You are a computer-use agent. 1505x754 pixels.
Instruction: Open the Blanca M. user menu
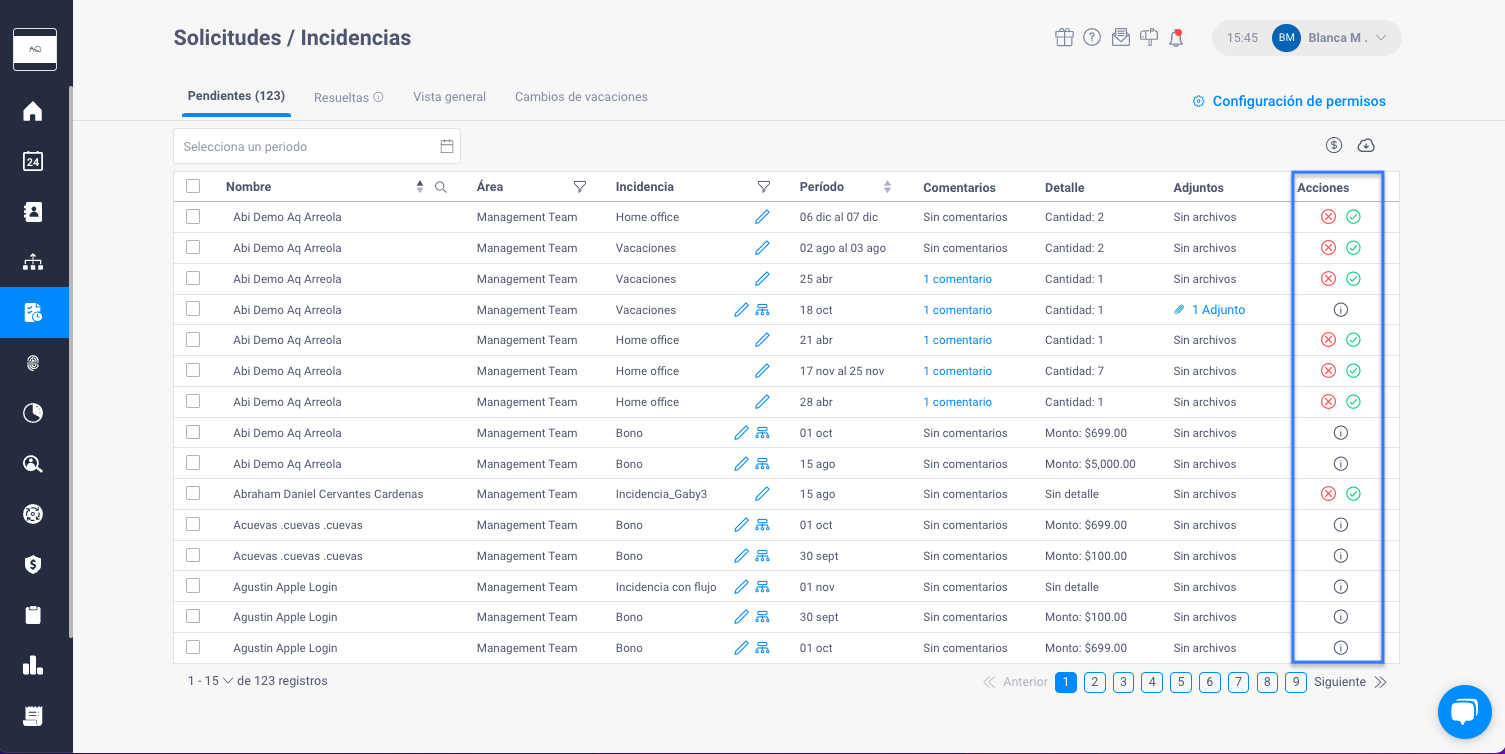click(x=1307, y=38)
